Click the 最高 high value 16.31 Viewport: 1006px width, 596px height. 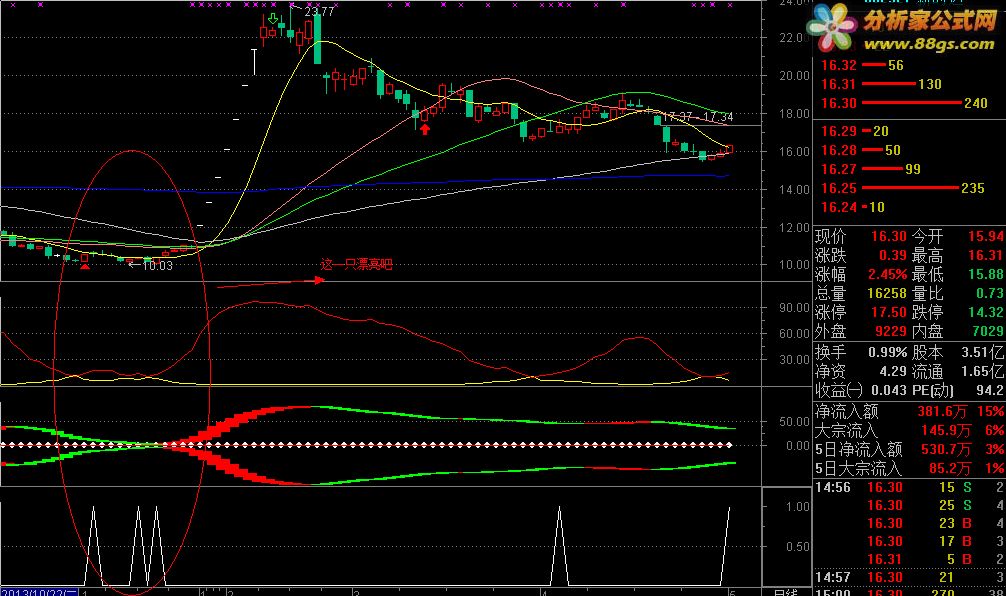click(x=986, y=255)
